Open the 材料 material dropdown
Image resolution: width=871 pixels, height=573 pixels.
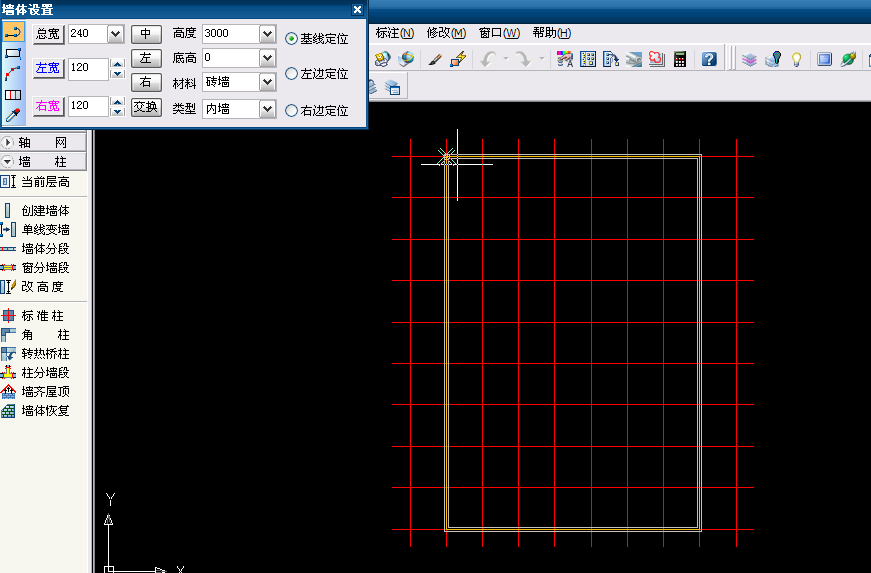[266, 82]
